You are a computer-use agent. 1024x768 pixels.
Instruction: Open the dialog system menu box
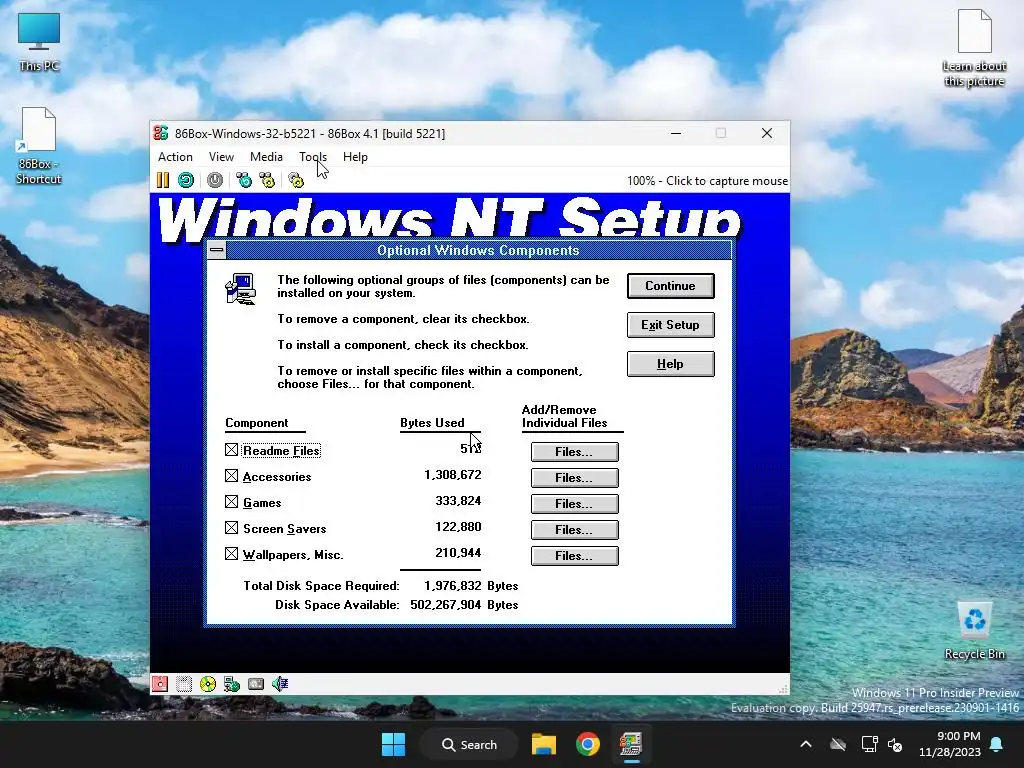pyautogui.click(x=217, y=250)
